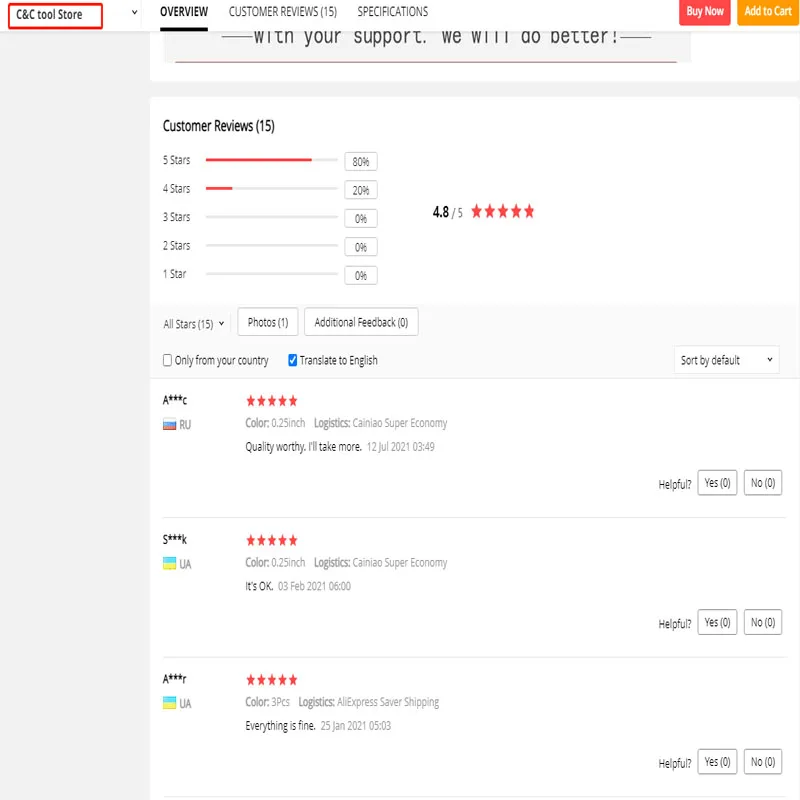800x800 pixels.
Task: Click the Add to Cart button
Action: (x=768, y=12)
